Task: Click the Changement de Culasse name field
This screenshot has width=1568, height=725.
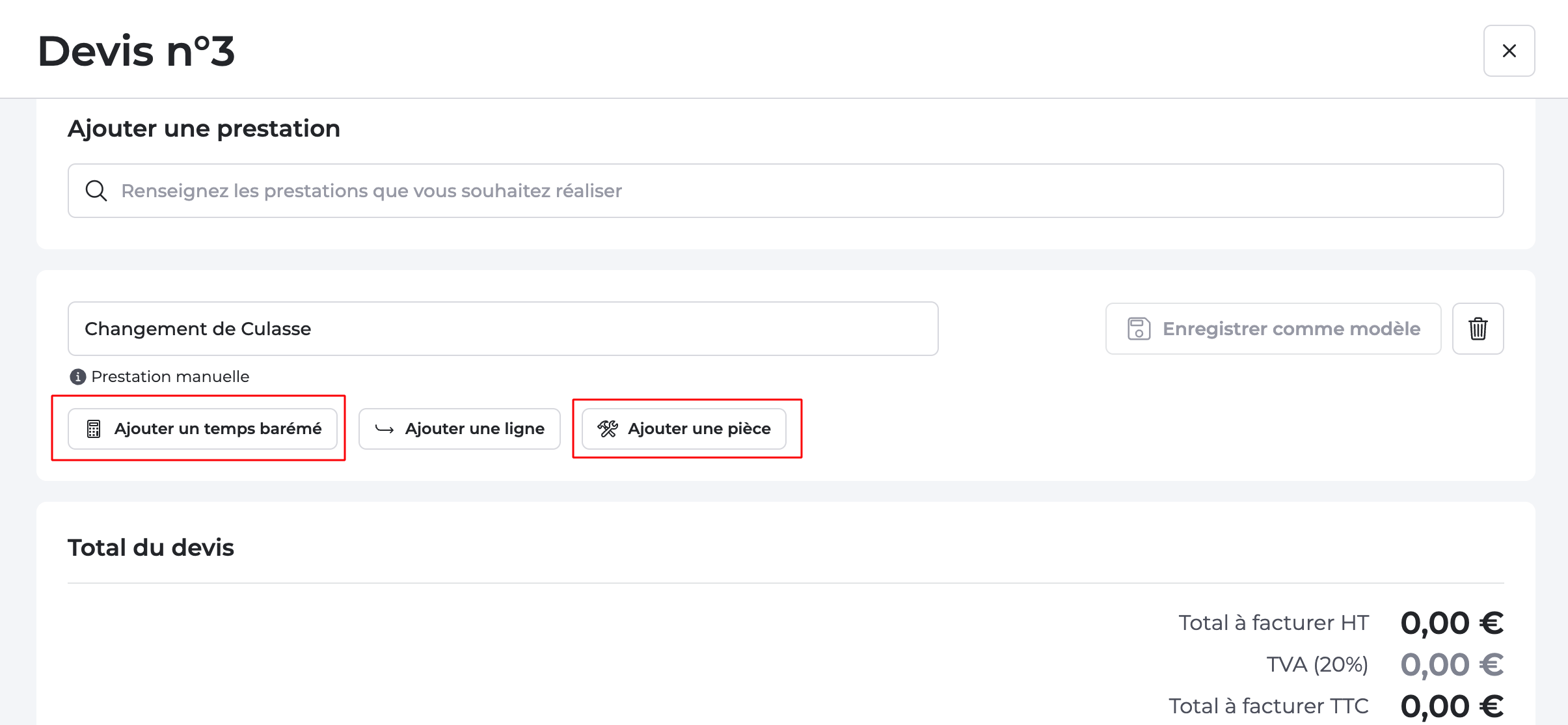Action: [x=502, y=329]
